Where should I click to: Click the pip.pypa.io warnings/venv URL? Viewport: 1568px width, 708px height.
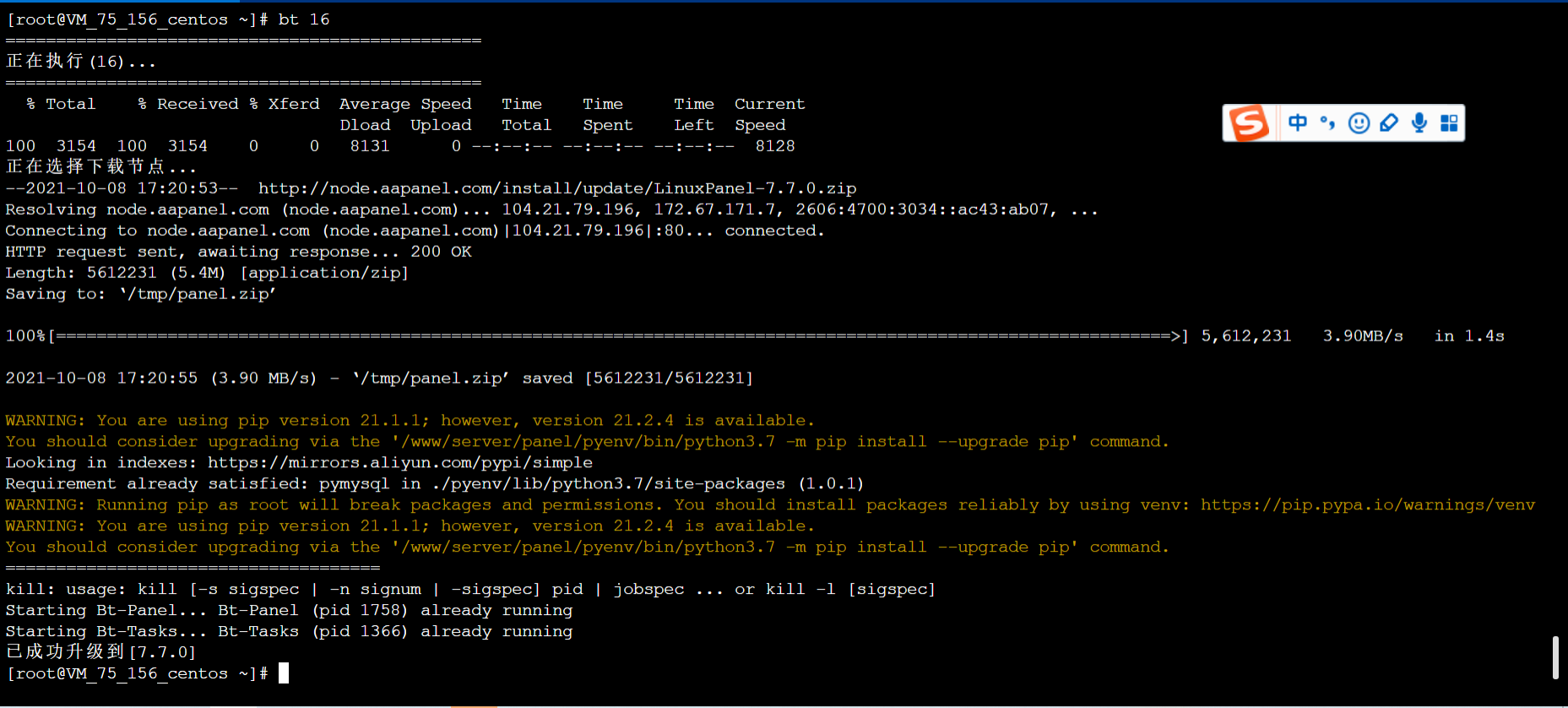click(x=1368, y=505)
